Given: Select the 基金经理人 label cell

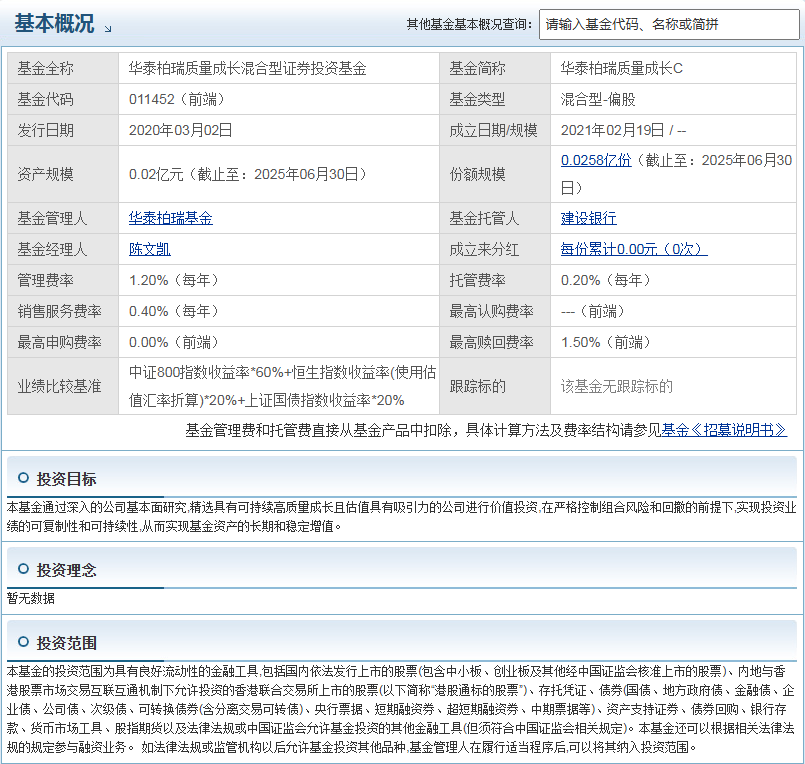Looking at the screenshot, I should 63,249.
